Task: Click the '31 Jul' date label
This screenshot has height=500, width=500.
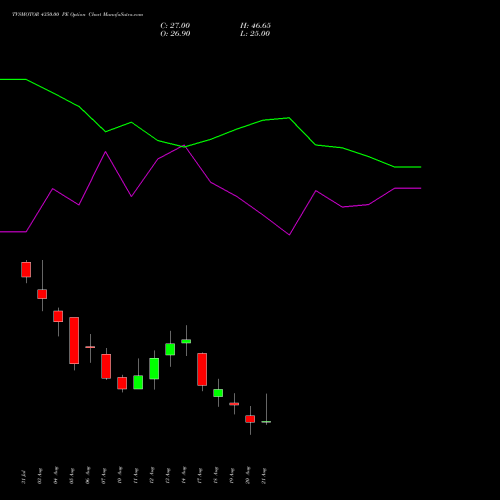Action: 24,477
